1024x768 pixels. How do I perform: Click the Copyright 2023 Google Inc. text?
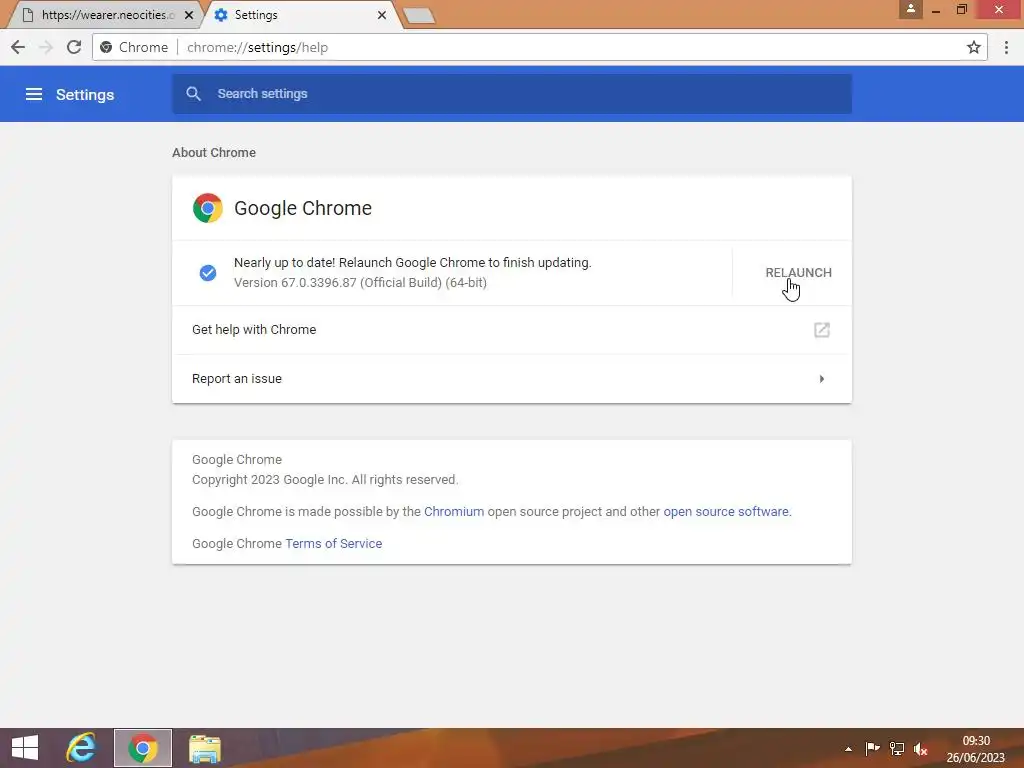325,479
